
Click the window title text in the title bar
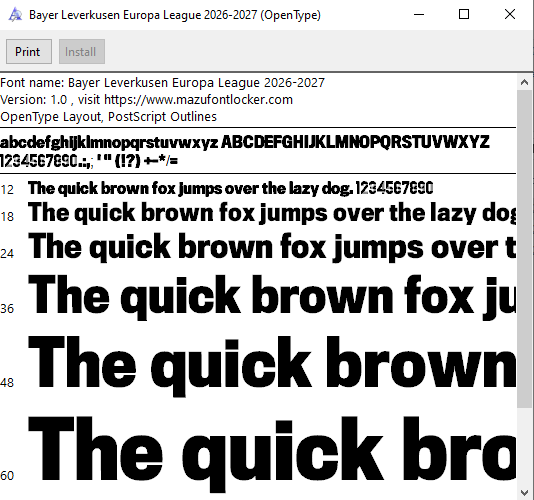pos(175,15)
